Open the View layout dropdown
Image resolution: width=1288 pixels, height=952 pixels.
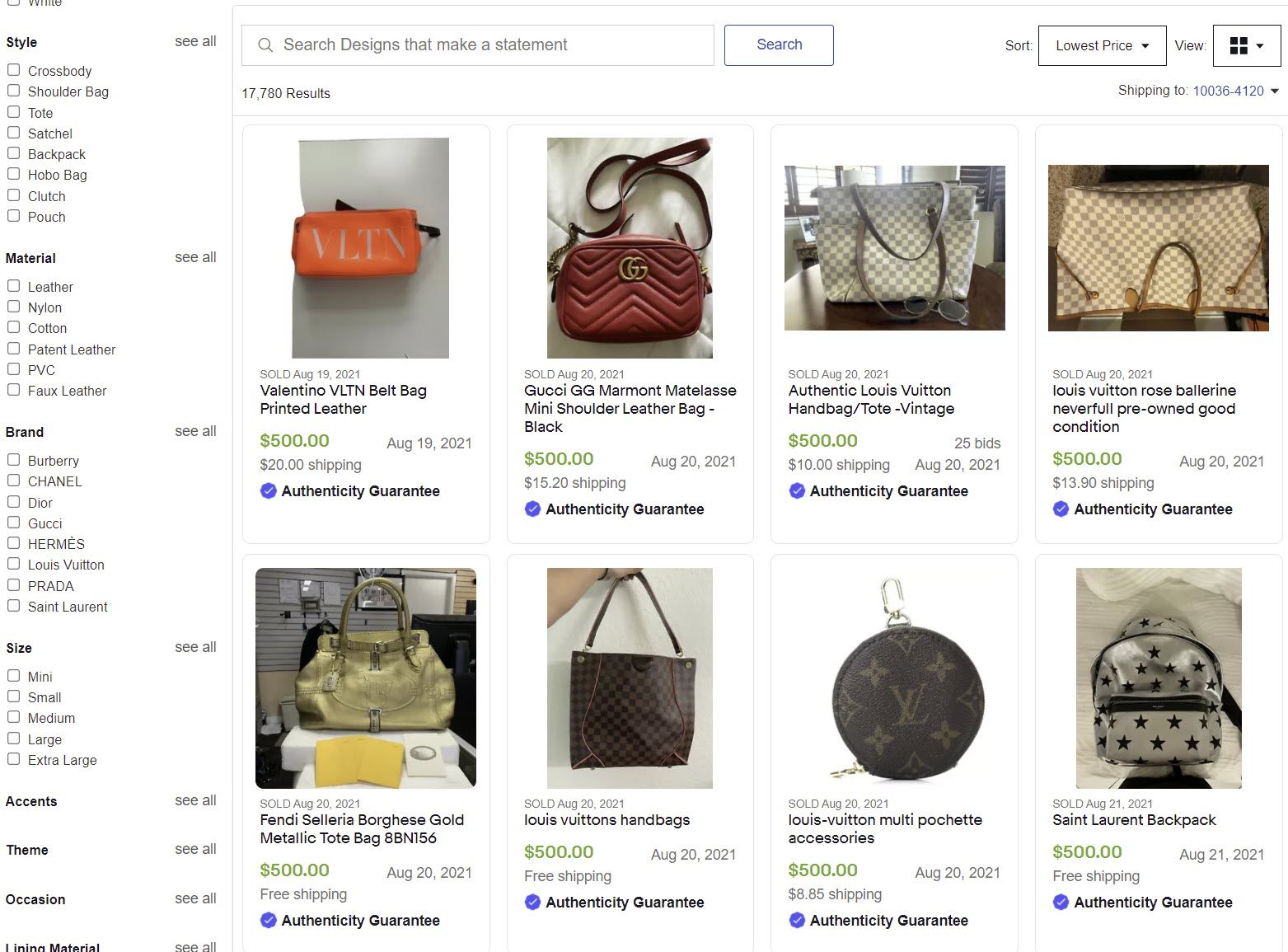1246,45
